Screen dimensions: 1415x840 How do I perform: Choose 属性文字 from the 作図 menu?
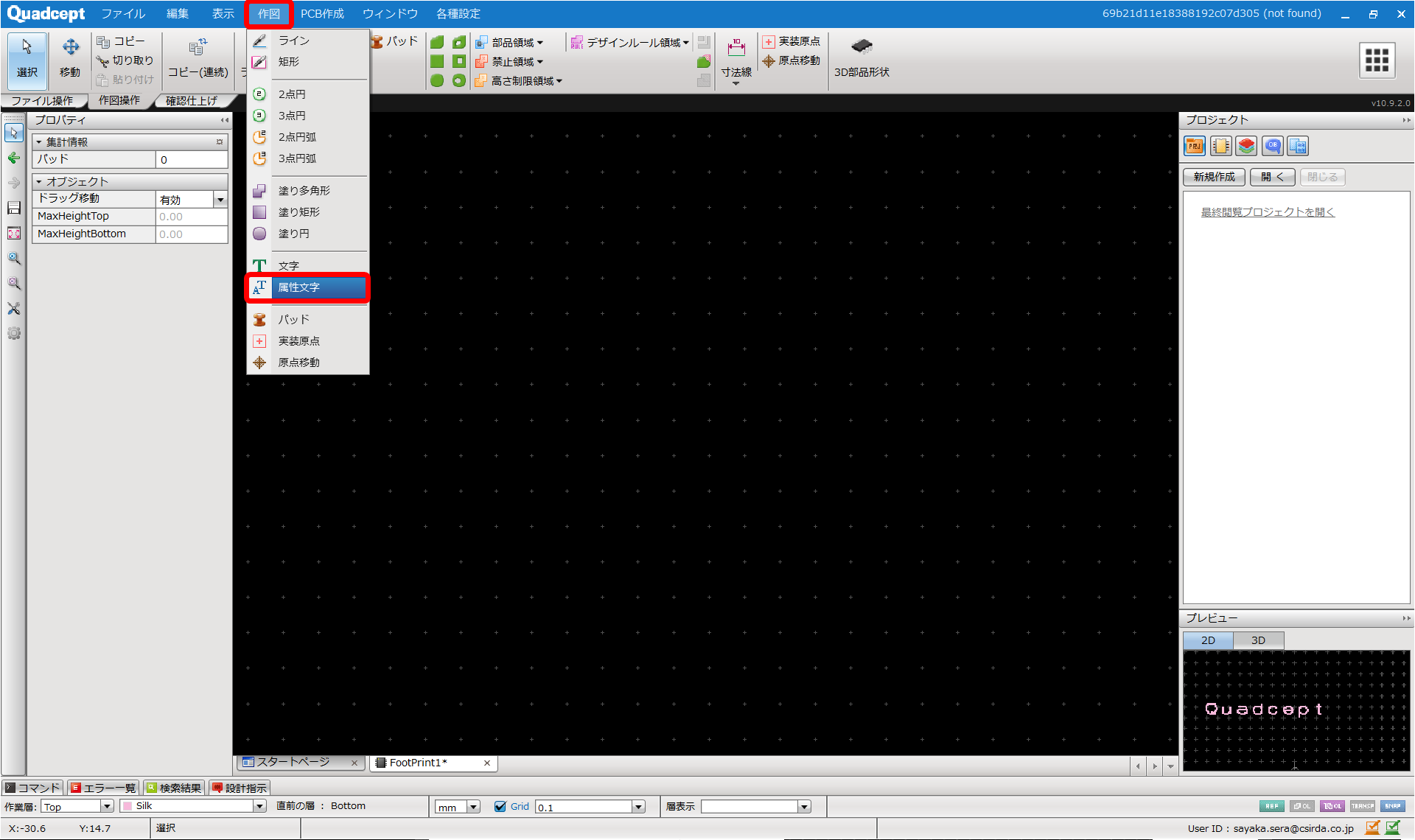(298, 287)
